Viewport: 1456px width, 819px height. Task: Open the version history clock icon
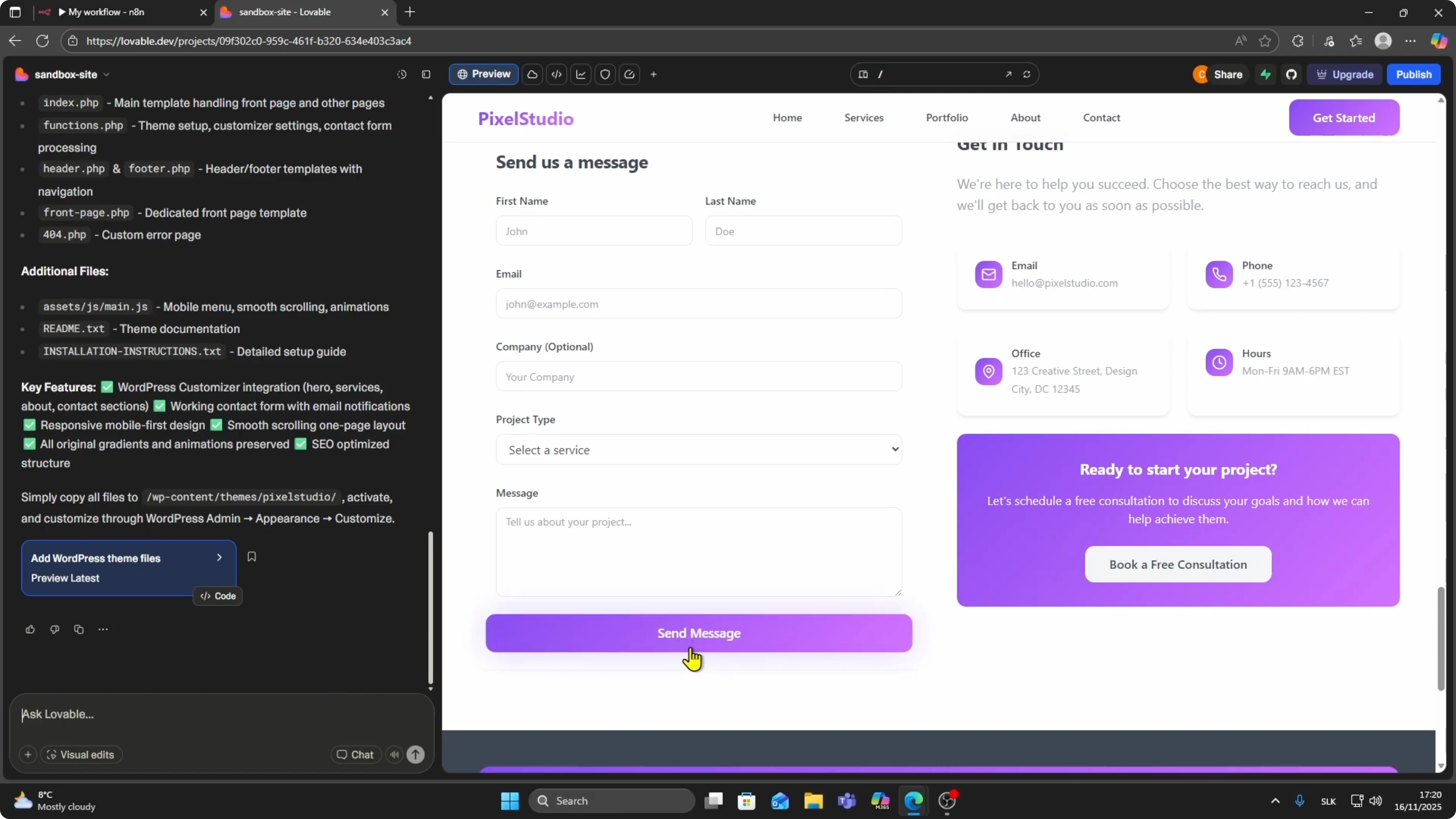402,75
